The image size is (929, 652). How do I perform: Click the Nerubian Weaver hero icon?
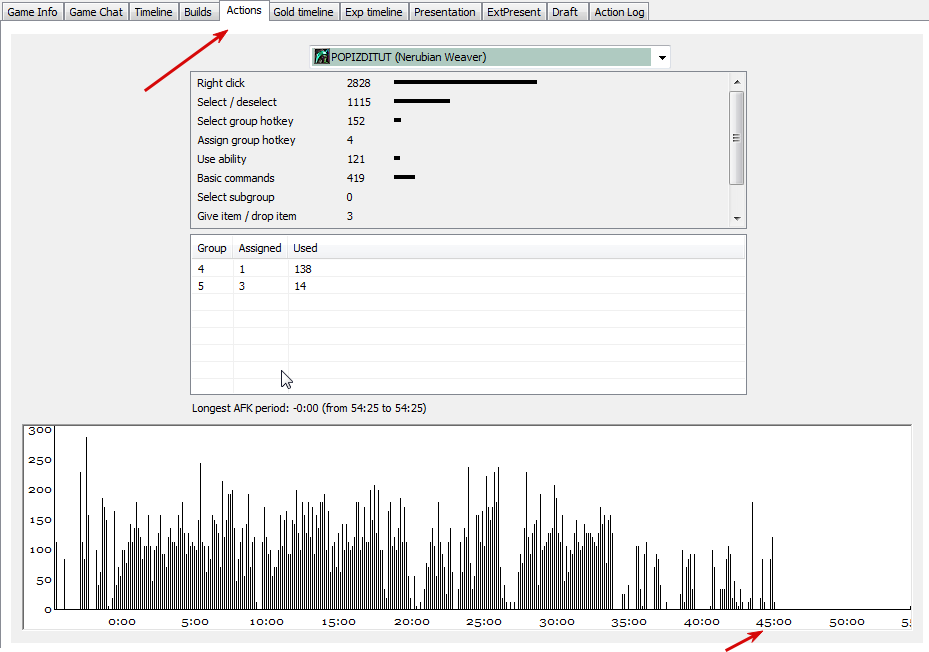coord(322,57)
